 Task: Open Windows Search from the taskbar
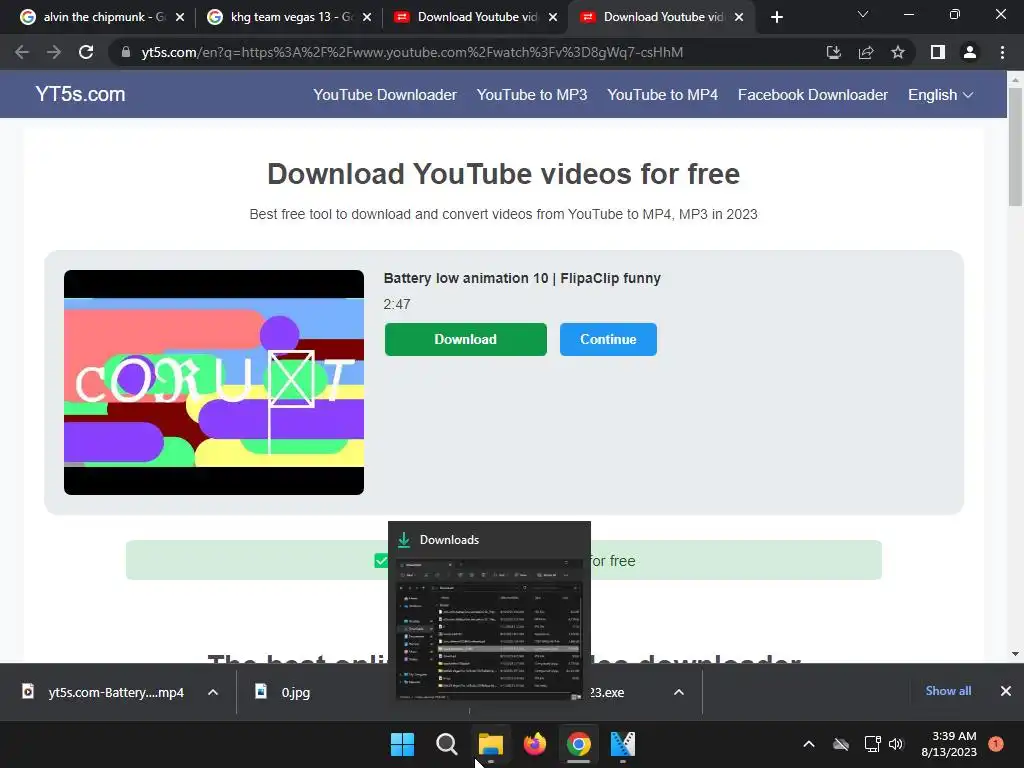[x=447, y=744]
